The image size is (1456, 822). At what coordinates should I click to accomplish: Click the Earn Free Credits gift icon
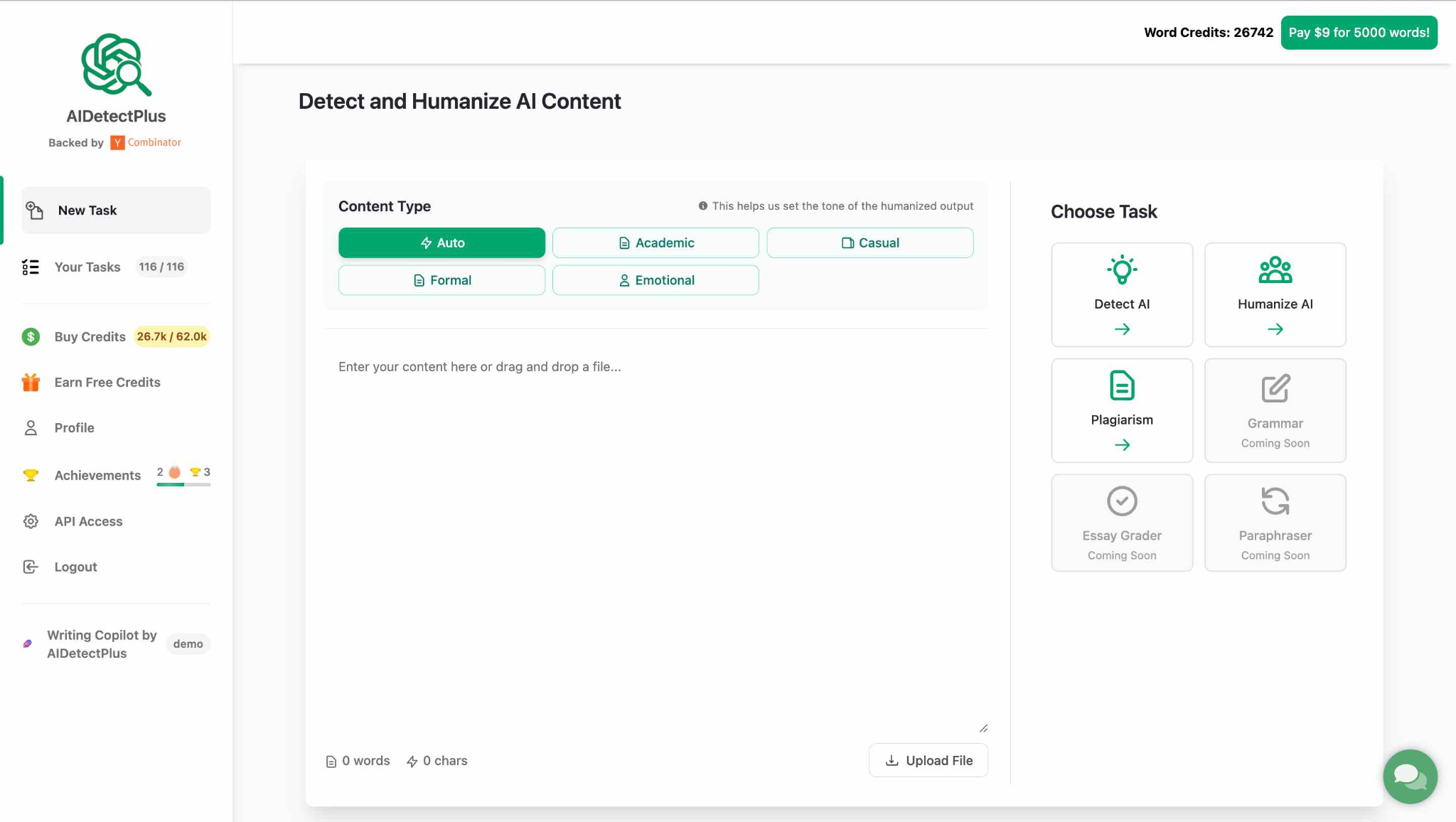(30, 382)
